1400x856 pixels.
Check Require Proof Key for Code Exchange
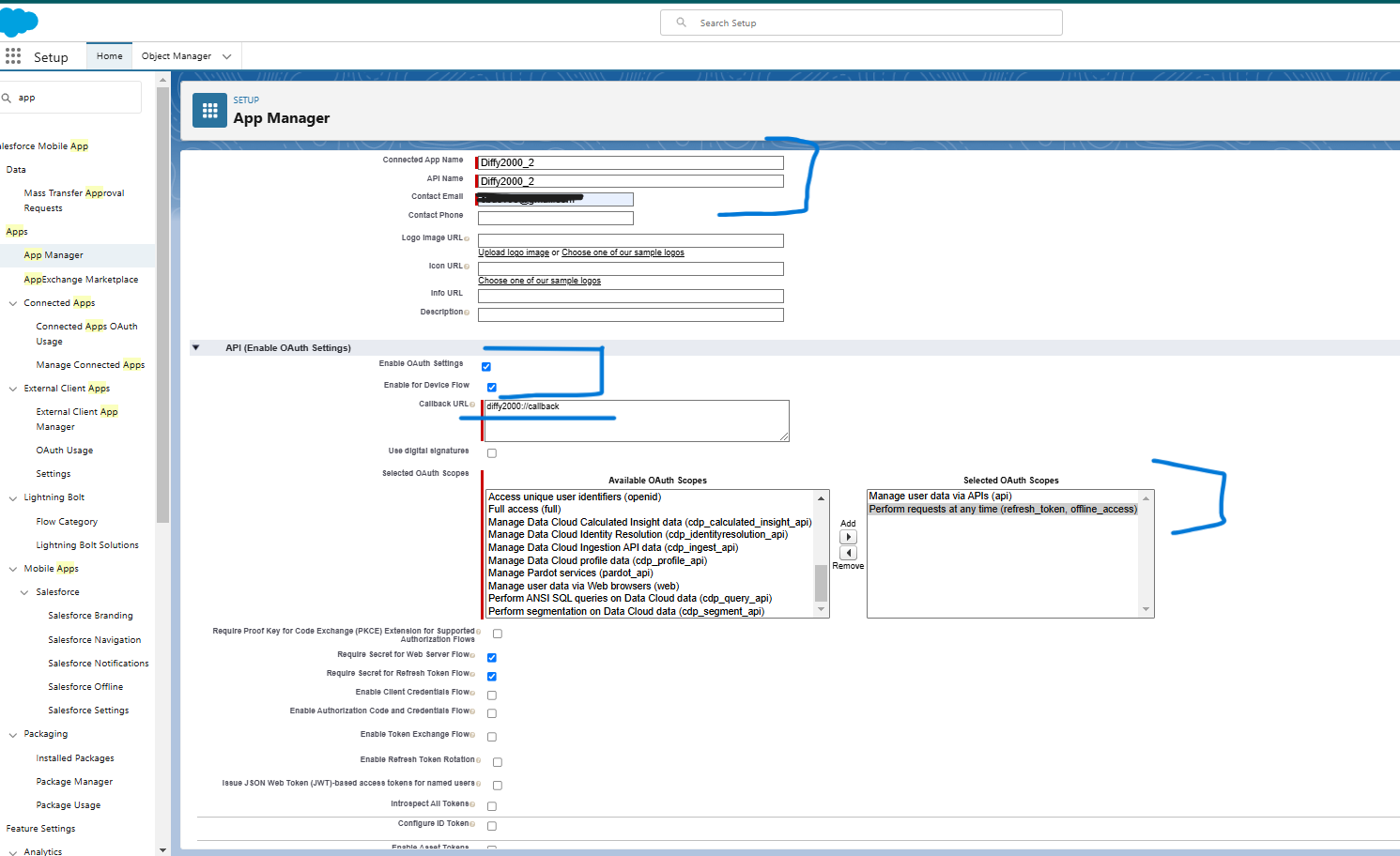click(x=498, y=634)
